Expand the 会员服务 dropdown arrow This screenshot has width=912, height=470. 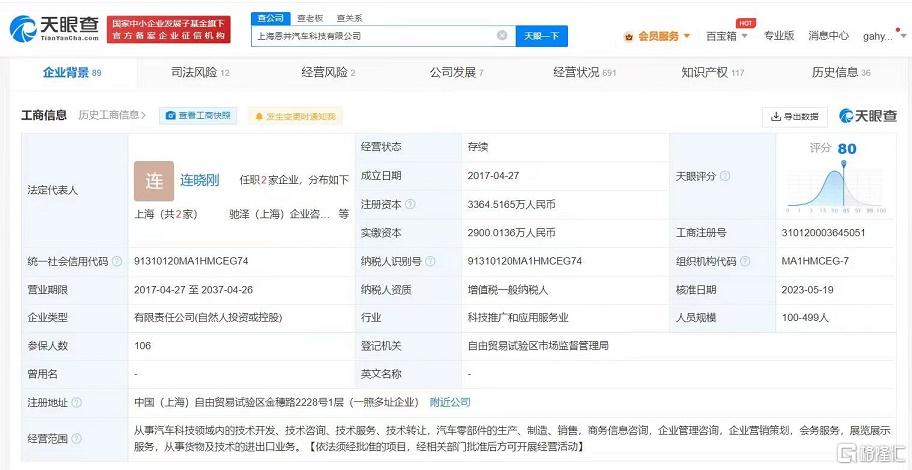pyautogui.click(x=686, y=36)
